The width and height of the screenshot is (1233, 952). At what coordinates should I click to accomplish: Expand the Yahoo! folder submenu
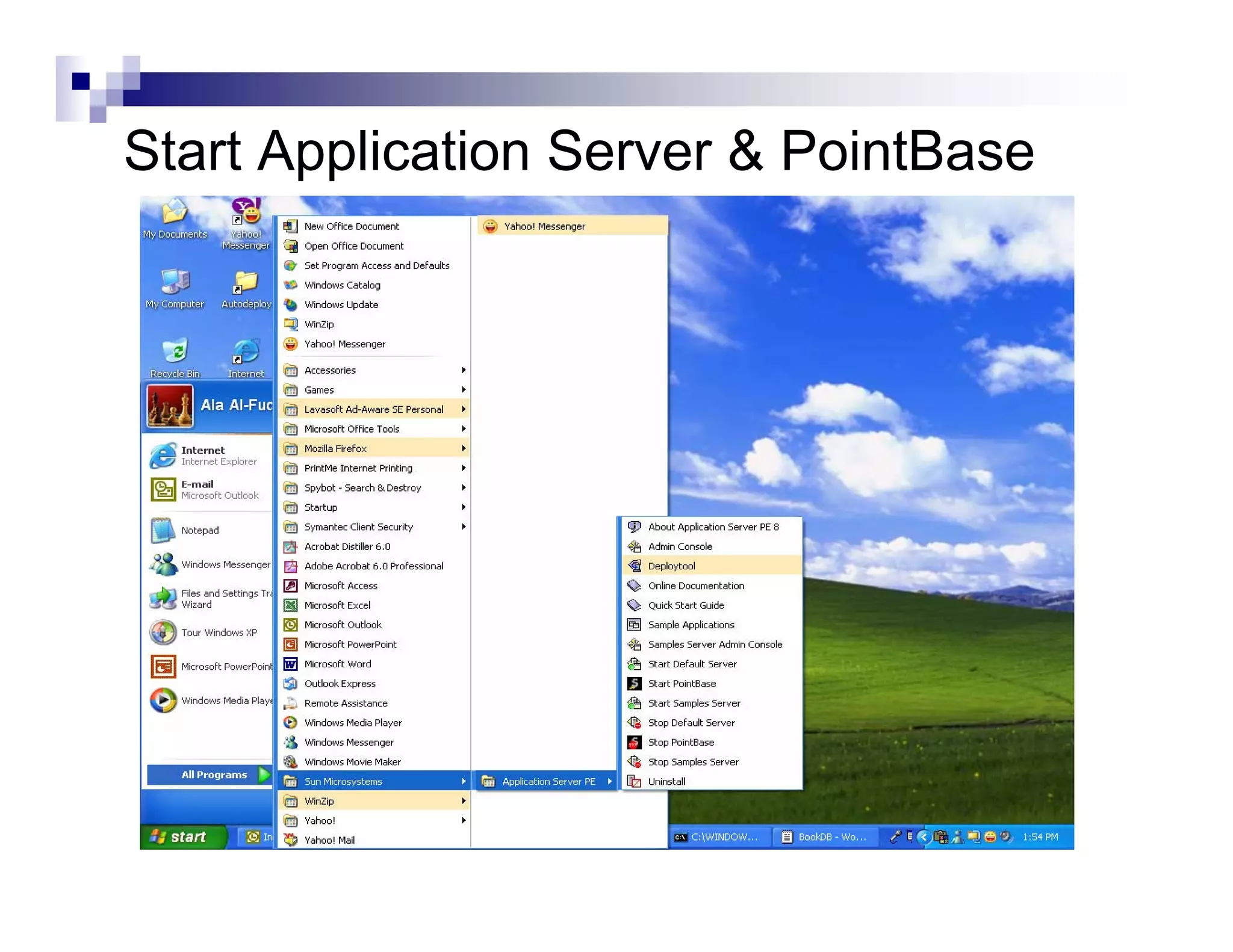[x=374, y=821]
